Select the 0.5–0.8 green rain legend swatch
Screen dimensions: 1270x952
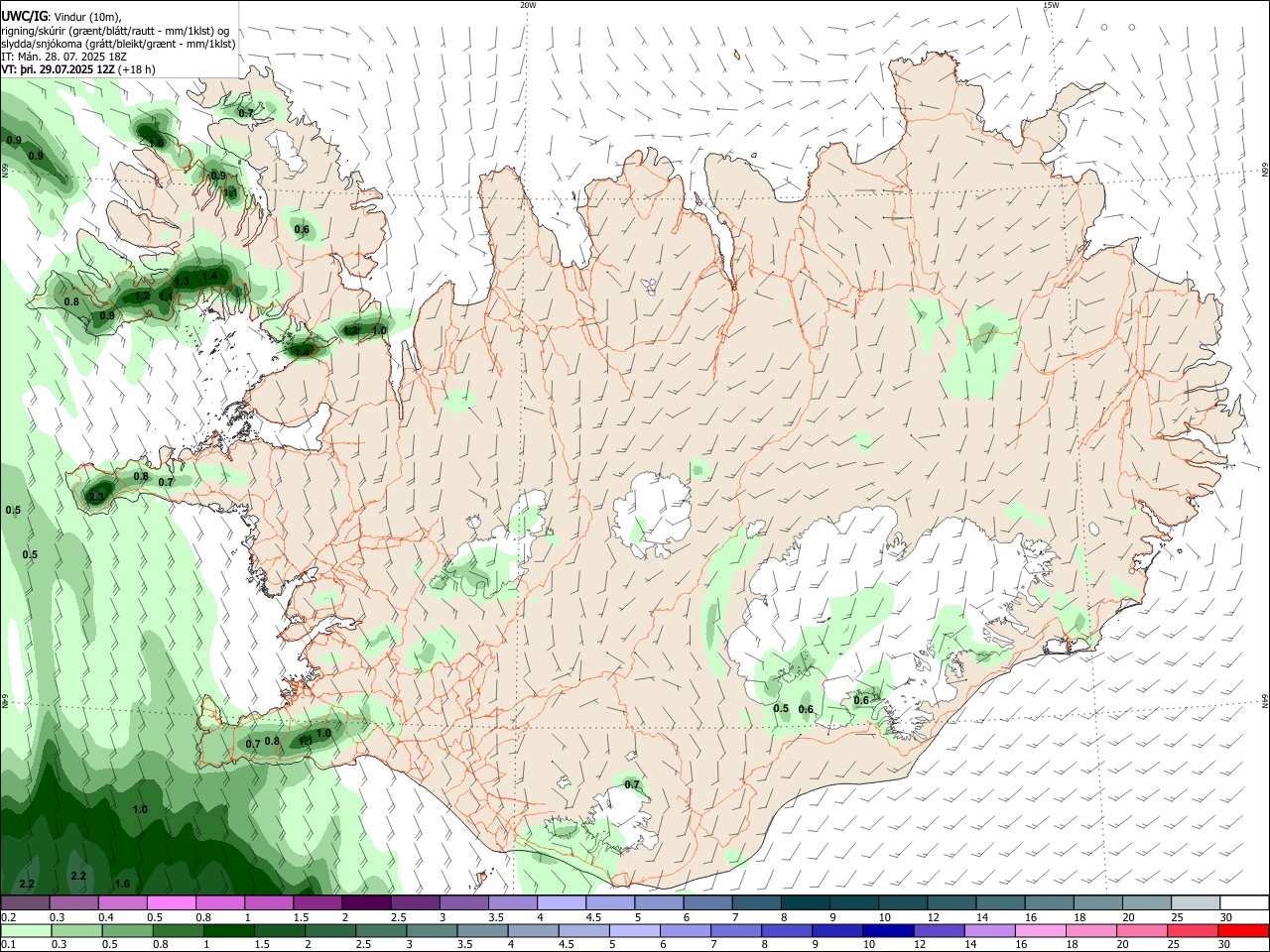[127, 931]
